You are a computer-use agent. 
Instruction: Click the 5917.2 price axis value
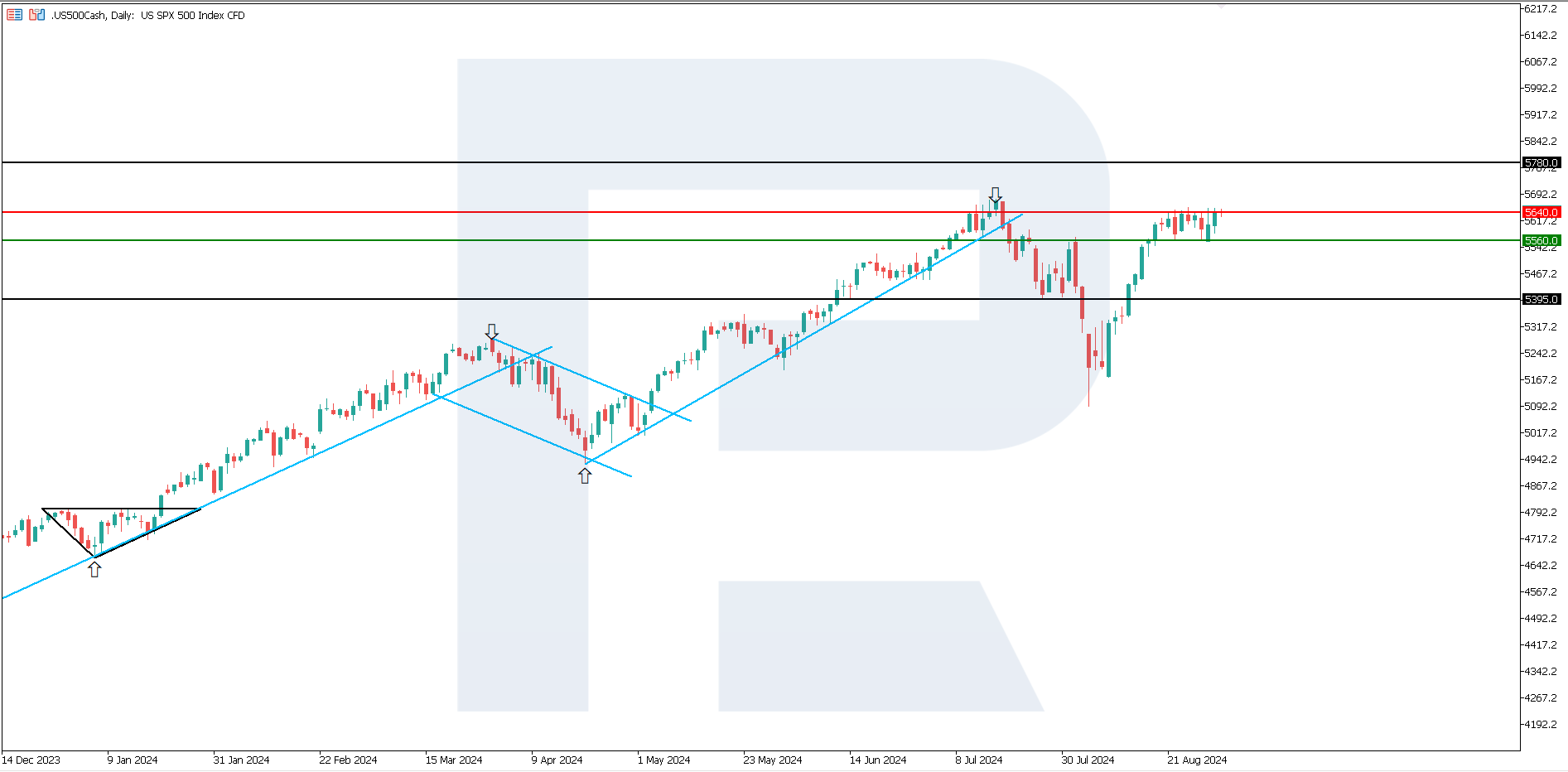pyautogui.click(x=1541, y=115)
